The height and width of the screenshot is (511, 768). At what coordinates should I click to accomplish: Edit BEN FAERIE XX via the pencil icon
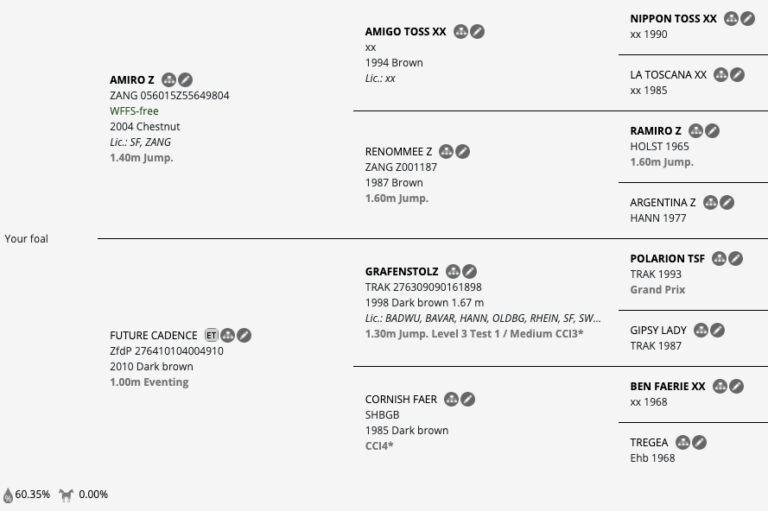(737, 386)
